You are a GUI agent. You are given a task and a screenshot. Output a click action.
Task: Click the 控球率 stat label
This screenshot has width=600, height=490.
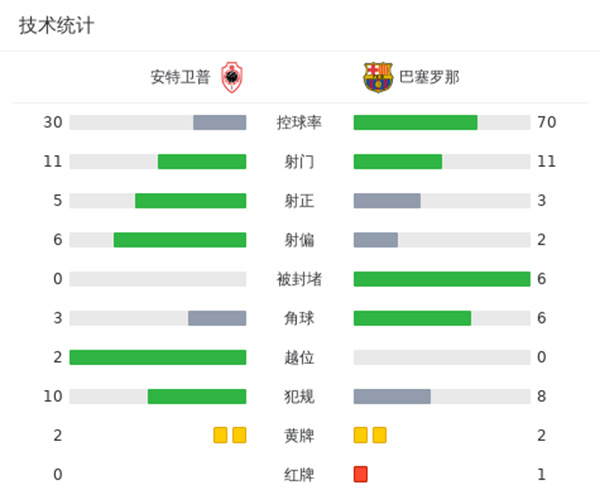[299, 123]
